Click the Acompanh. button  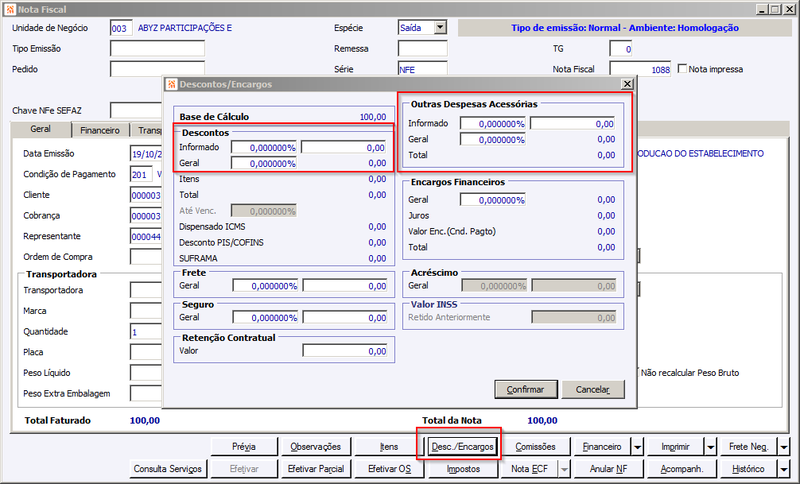pyautogui.click(x=682, y=469)
